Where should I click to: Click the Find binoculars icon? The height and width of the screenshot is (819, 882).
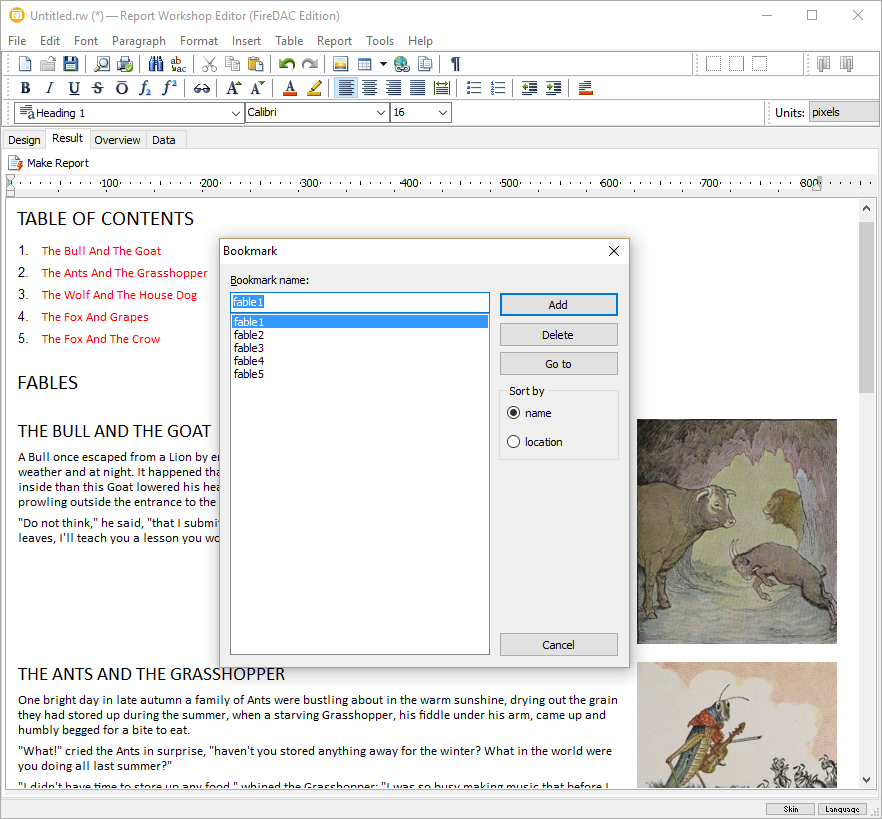point(155,64)
